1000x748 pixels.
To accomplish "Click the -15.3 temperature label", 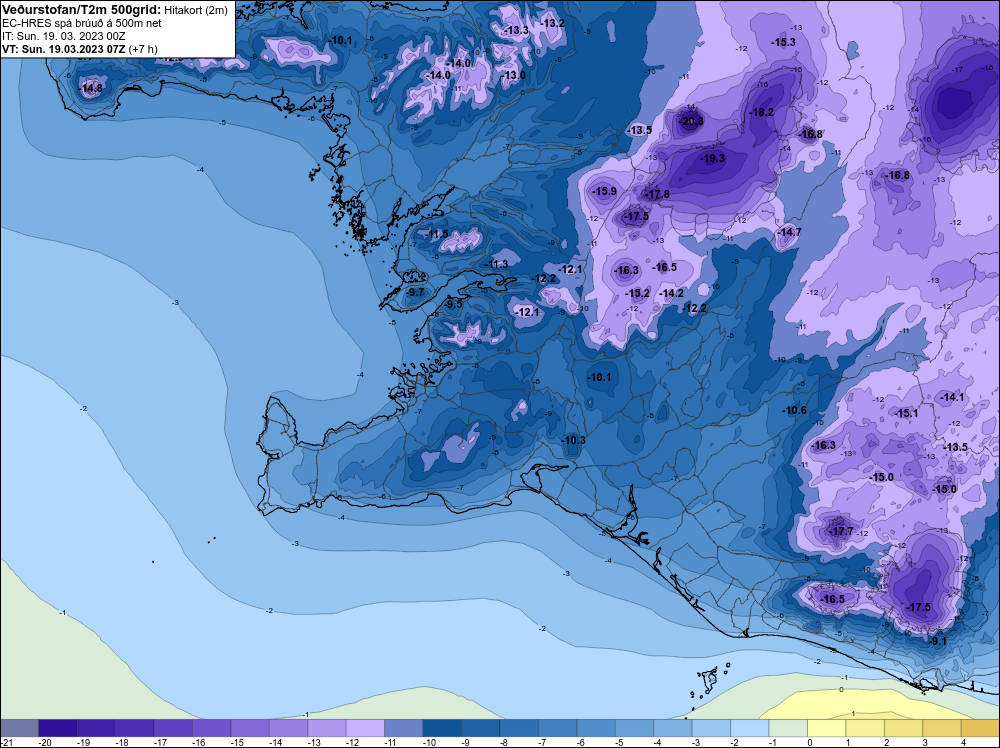I will click(783, 42).
